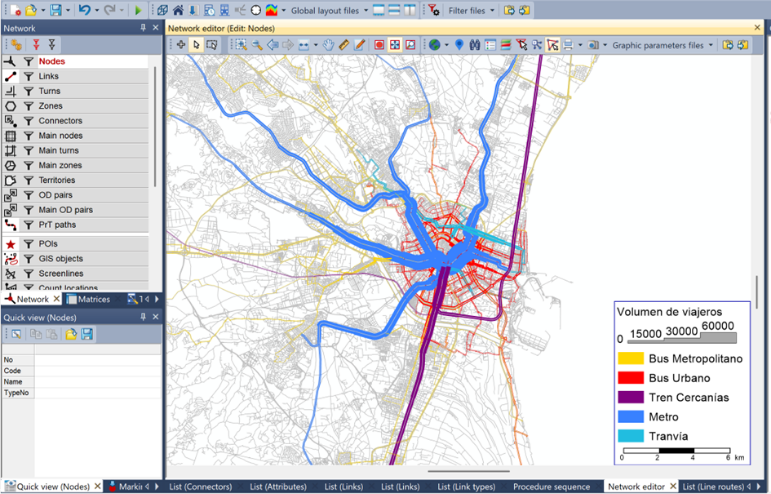This screenshot has width=771, height=494.
Task: Select Territories network object type
Action: (56, 180)
